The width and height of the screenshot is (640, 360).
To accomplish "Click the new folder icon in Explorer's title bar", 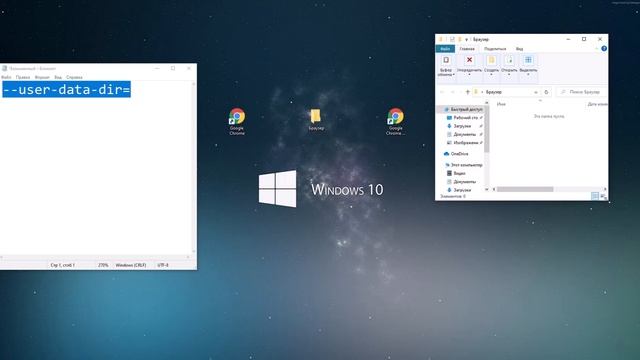I will pos(460,39).
